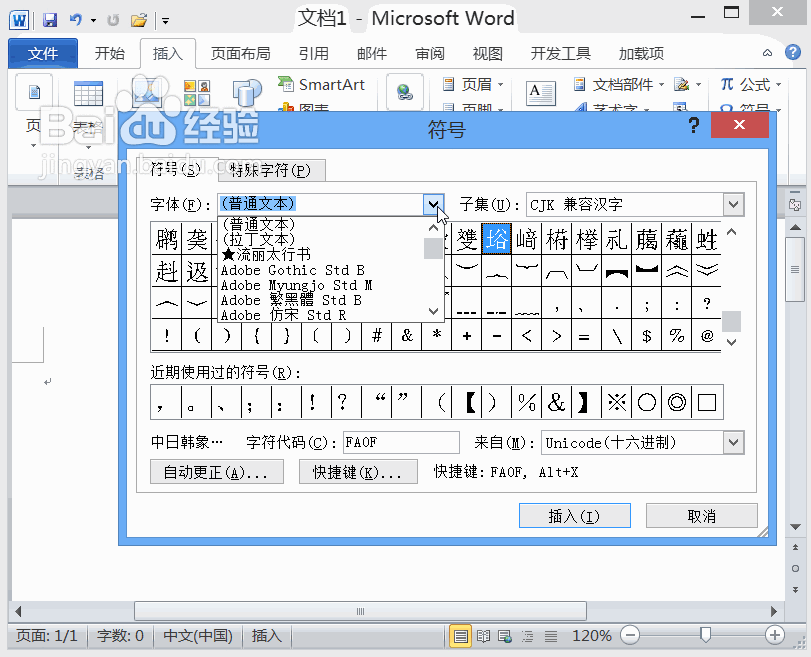Choose Adobe 仿宋 Std R font
Screen dimensions: 811x657
283,315
